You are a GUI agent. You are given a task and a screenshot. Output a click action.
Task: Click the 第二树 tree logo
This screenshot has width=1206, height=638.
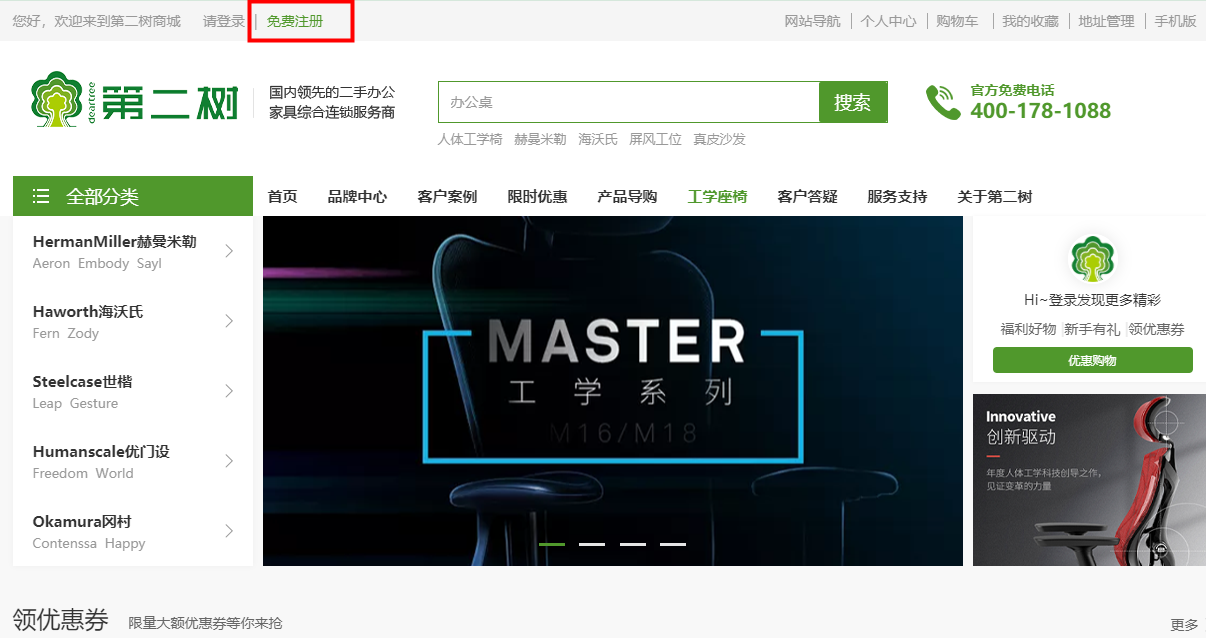click(x=135, y=100)
